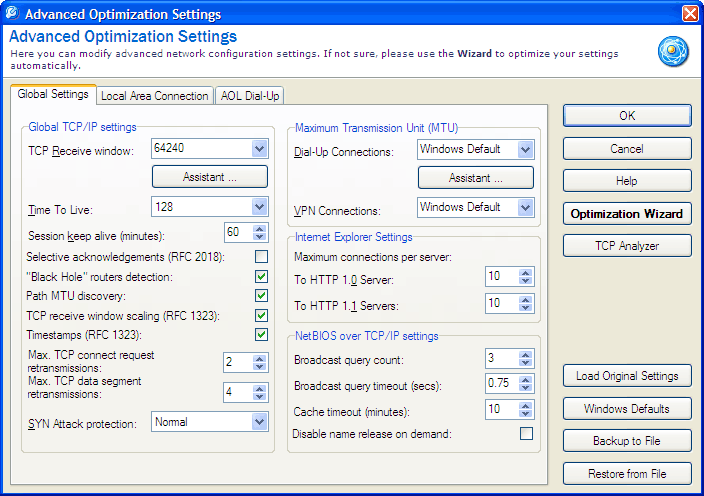The image size is (704, 496).
Task: Disable Path MTU discovery checkbox
Action: 261,296
